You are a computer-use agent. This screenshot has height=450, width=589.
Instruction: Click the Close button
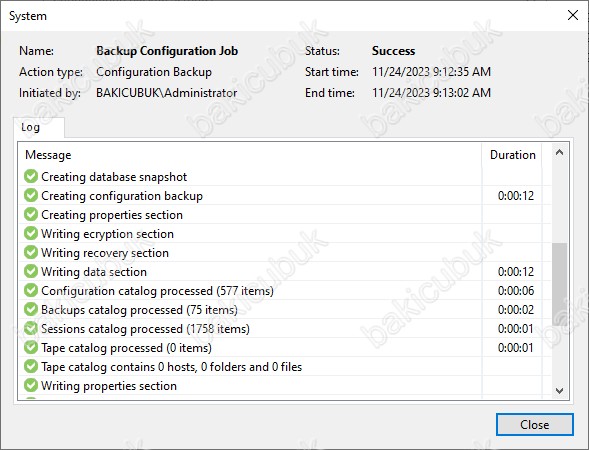pos(535,424)
